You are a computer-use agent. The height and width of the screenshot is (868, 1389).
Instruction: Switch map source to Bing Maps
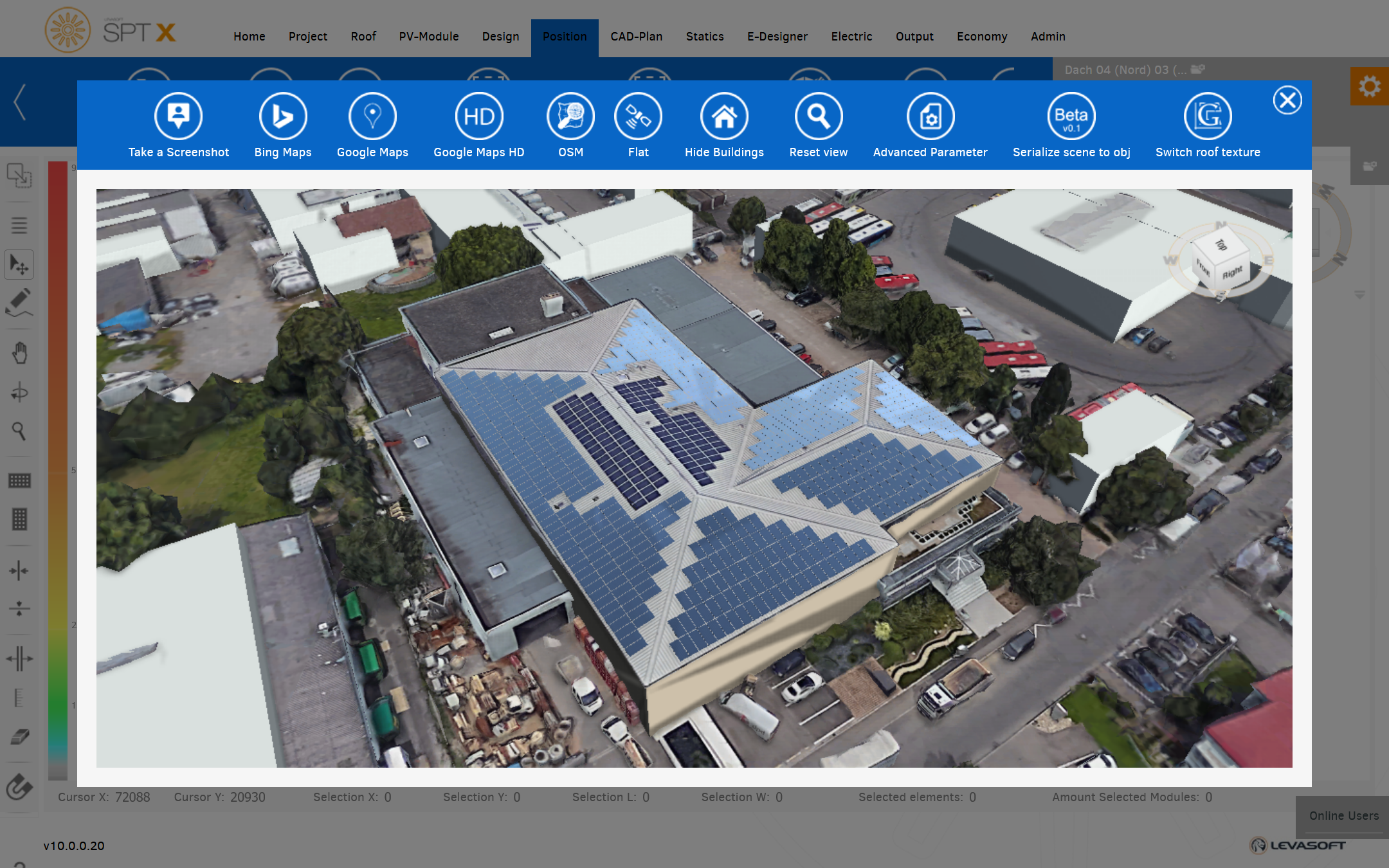(x=282, y=116)
